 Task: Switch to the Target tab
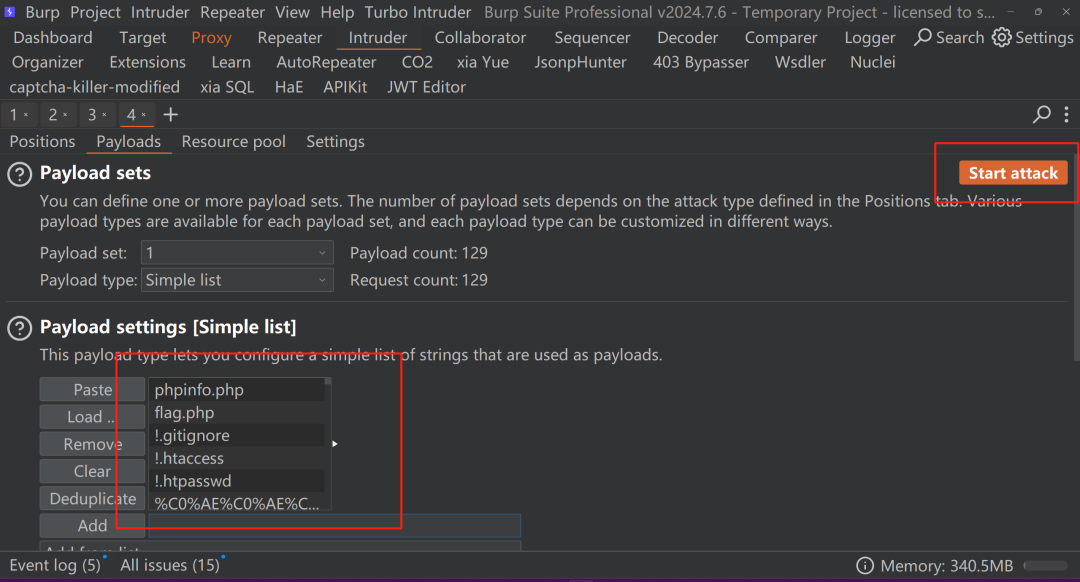point(143,37)
